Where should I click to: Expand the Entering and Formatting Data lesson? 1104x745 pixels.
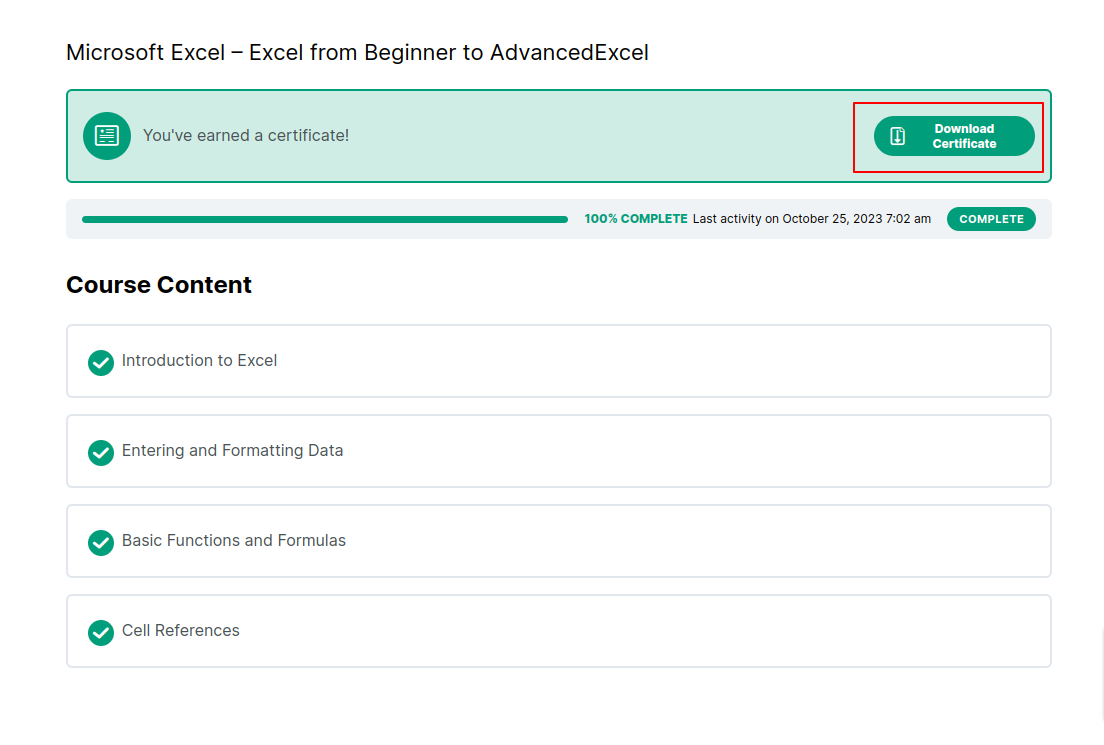click(232, 451)
